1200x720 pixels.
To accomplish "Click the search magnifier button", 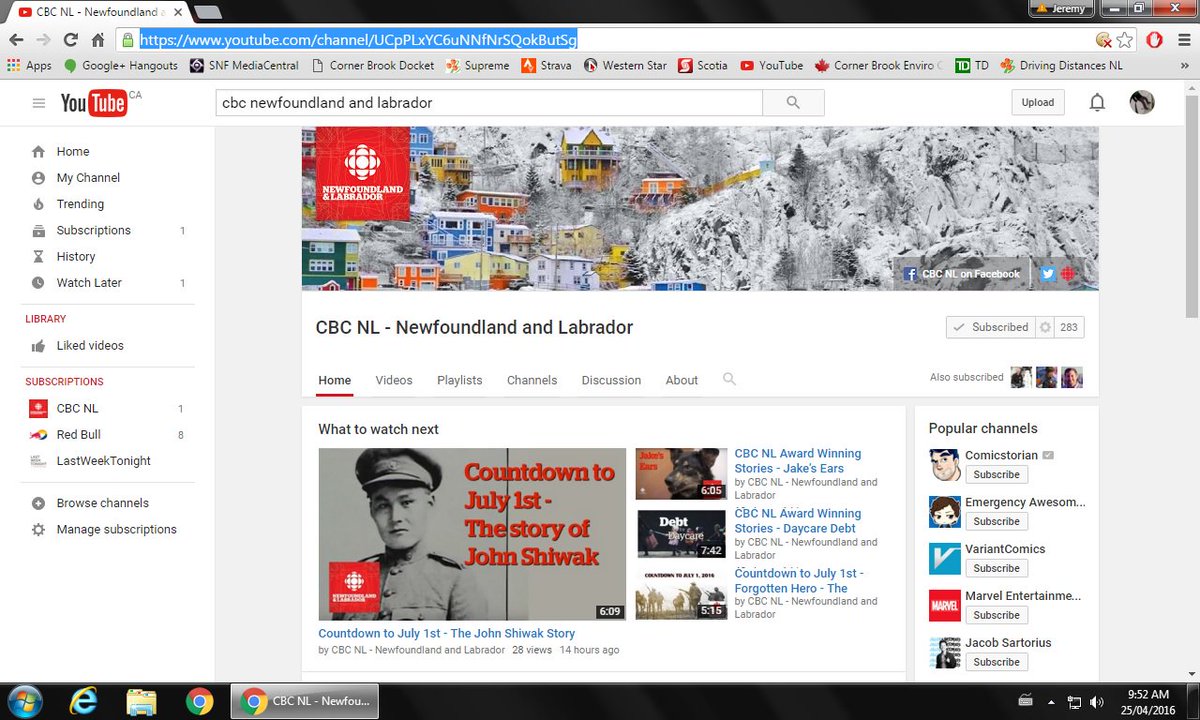I will point(793,103).
